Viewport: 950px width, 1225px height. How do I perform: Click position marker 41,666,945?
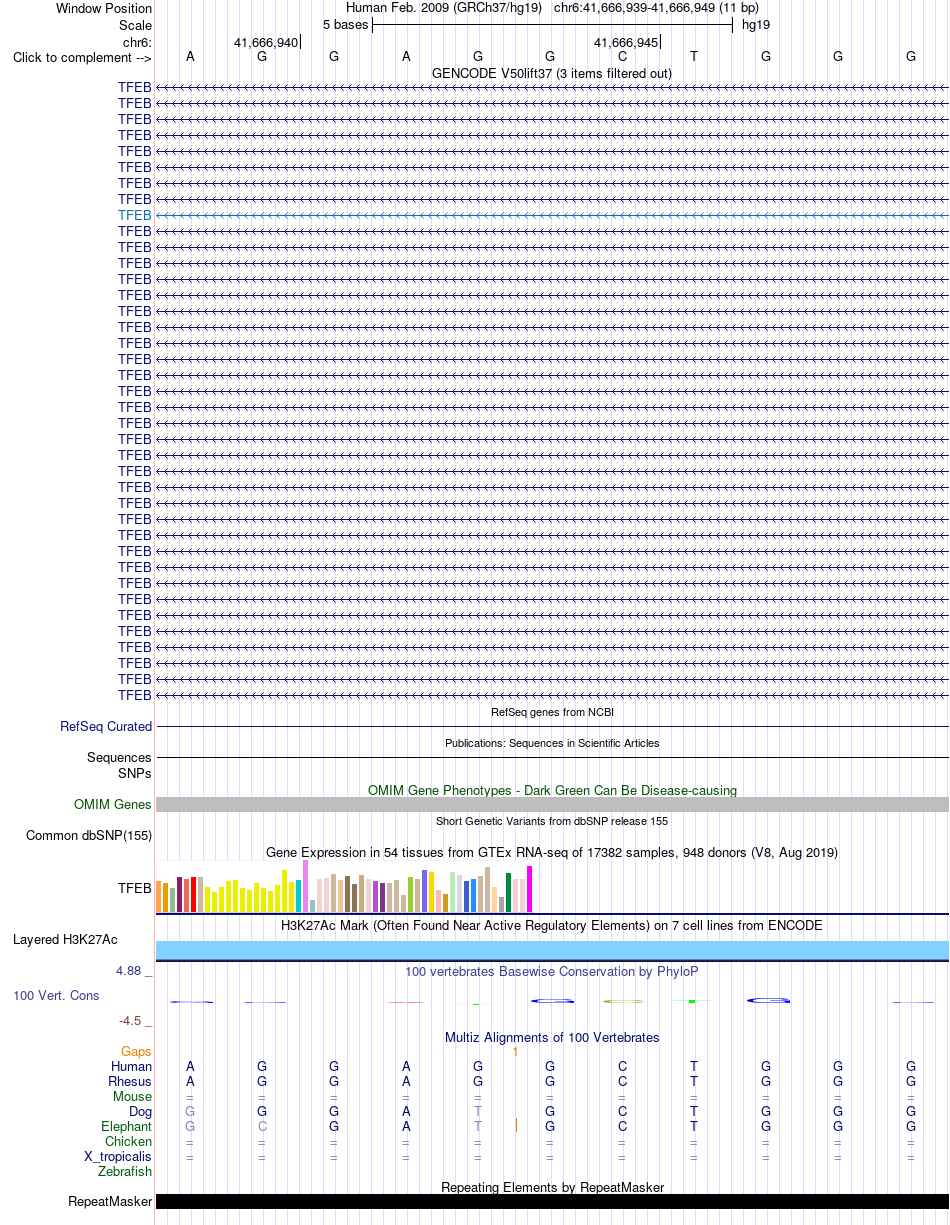click(x=626, y=42)
